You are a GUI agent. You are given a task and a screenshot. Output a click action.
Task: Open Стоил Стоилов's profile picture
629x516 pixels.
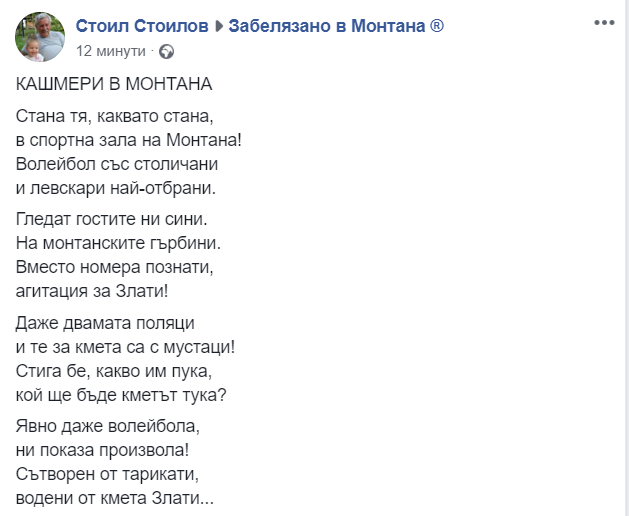(x=40, y=37)
